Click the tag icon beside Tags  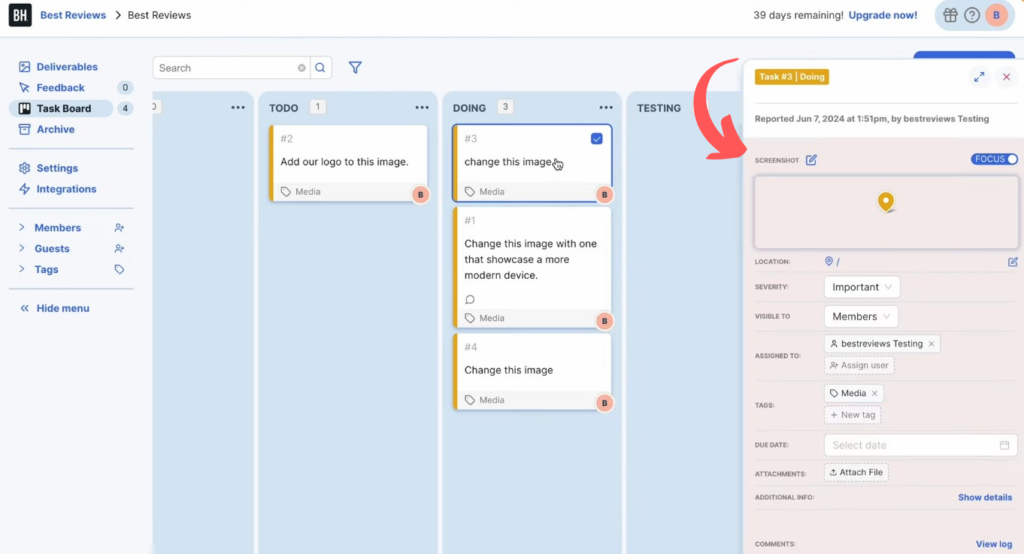[119, 269]
